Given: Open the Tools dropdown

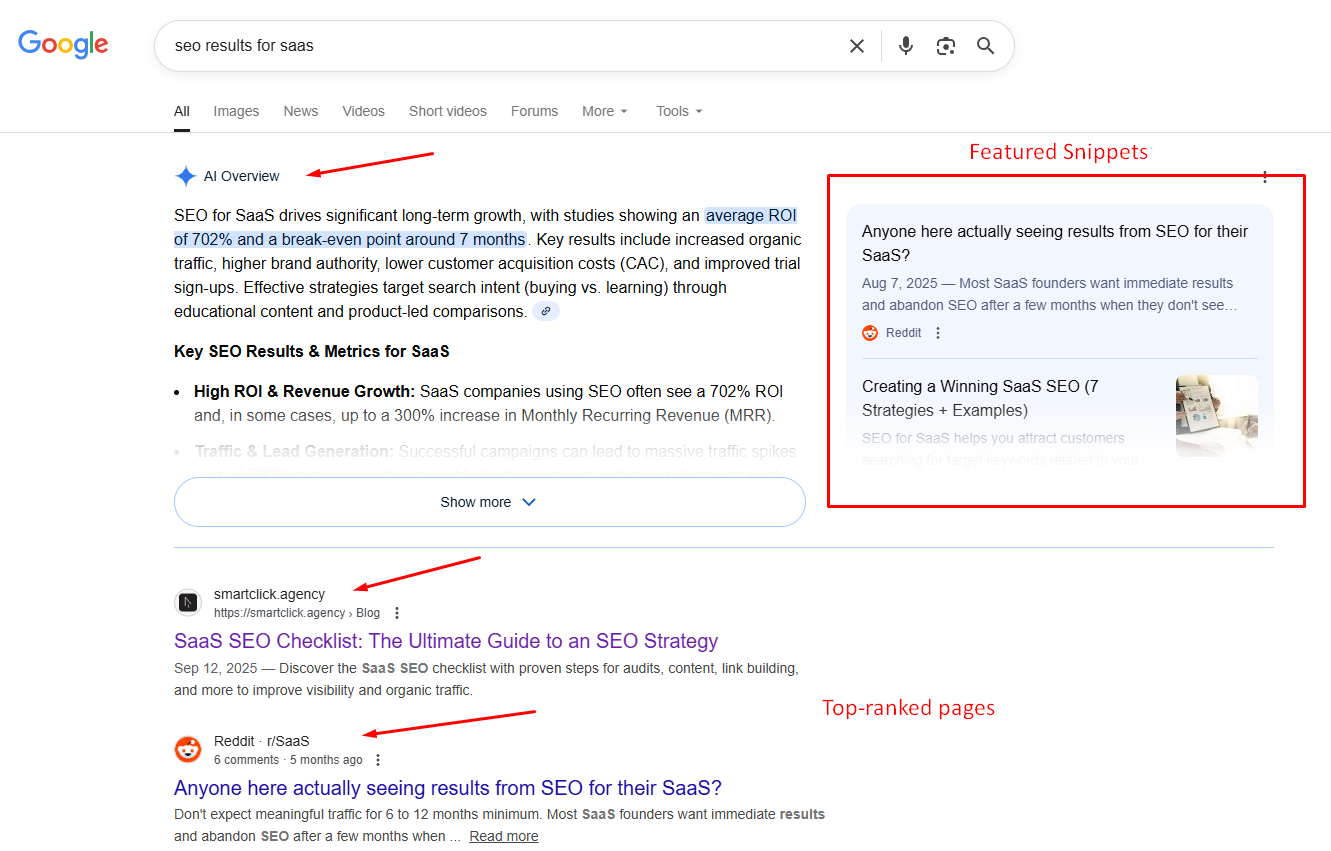Looking at the screenshot, I should tap(678, 111).
